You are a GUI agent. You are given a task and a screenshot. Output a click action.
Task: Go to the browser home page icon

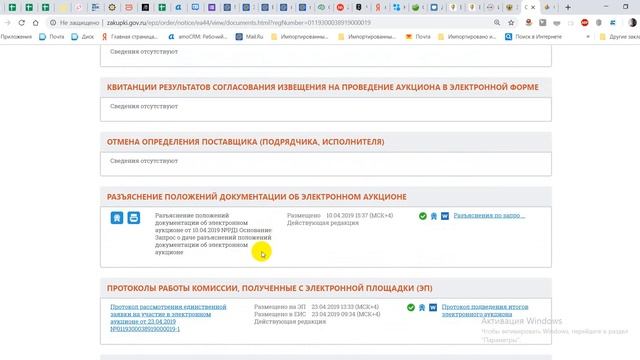point(36,23)
